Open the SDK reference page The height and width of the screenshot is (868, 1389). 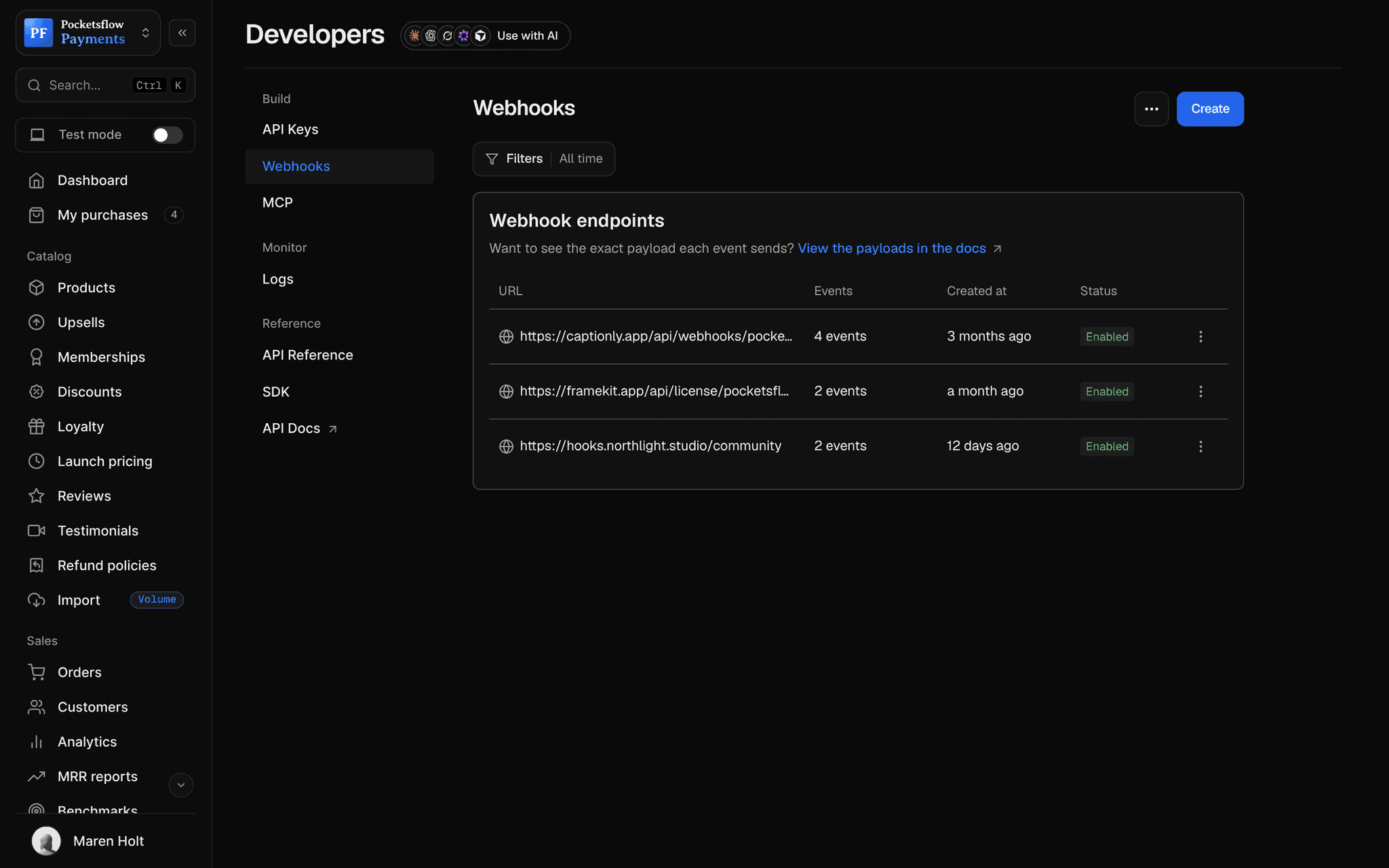276,392
